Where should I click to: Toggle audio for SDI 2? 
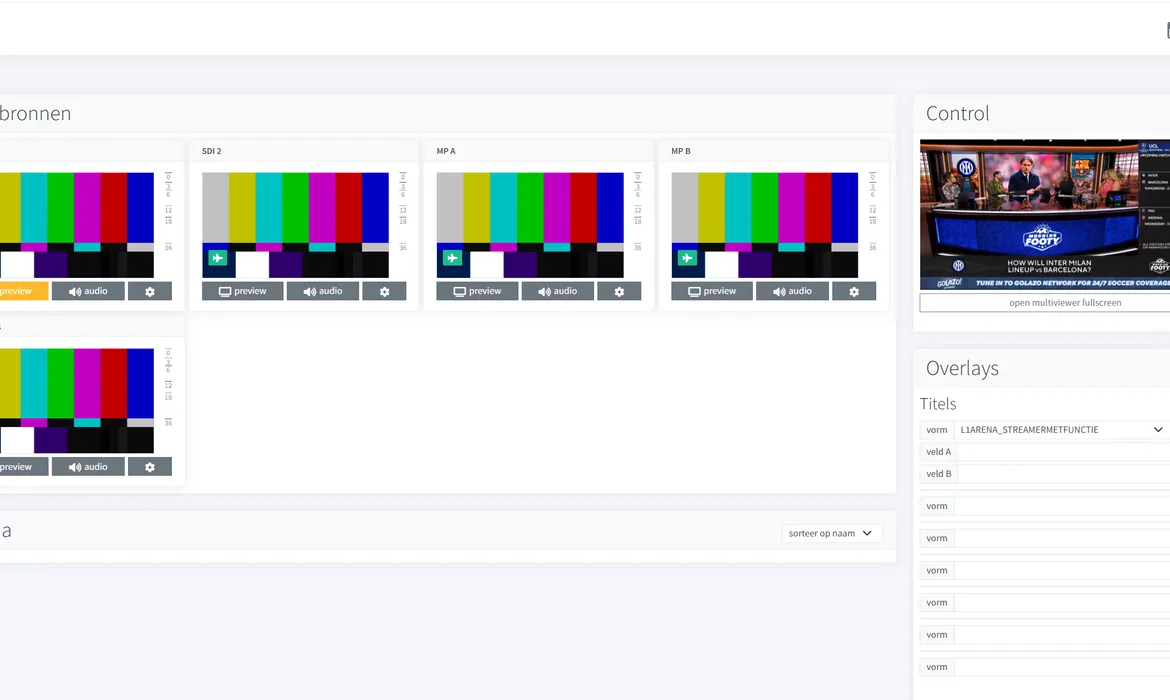323,291
